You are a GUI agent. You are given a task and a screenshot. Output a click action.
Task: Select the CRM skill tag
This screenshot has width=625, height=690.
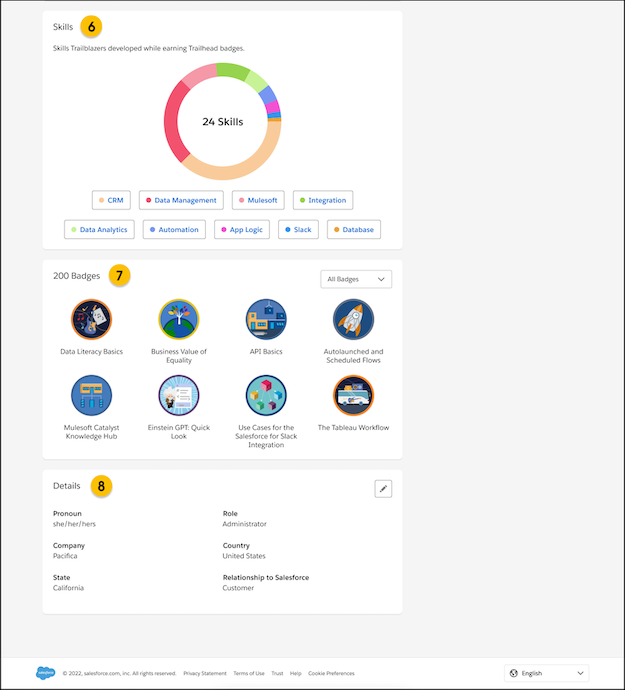coord(111,200)
